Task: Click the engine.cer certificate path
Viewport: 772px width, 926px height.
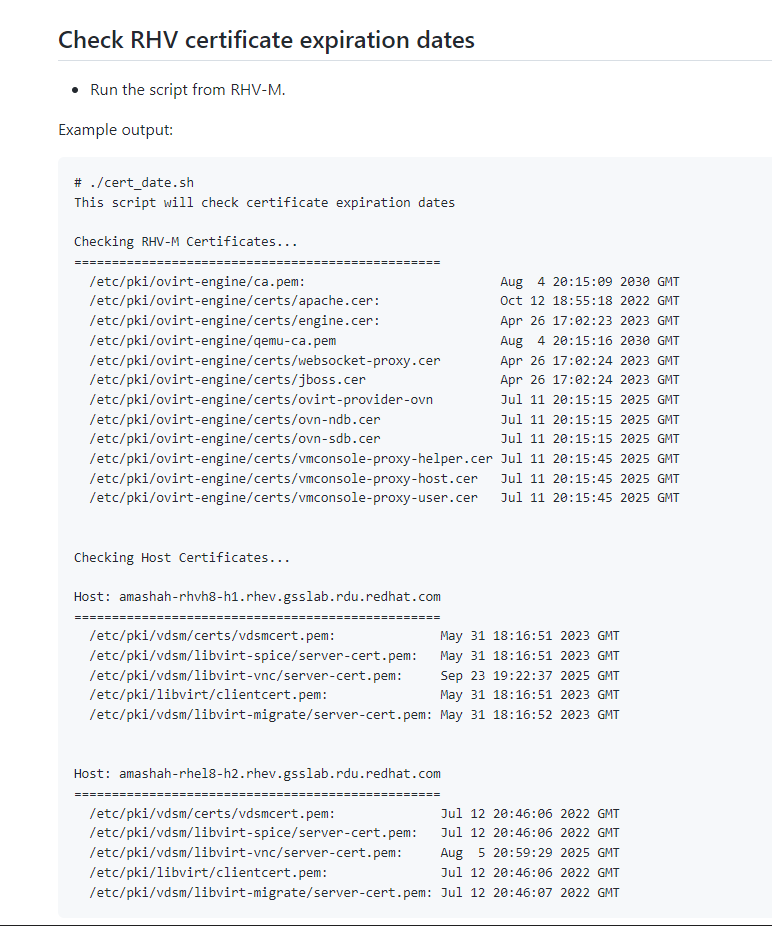Action: (234, 321)
